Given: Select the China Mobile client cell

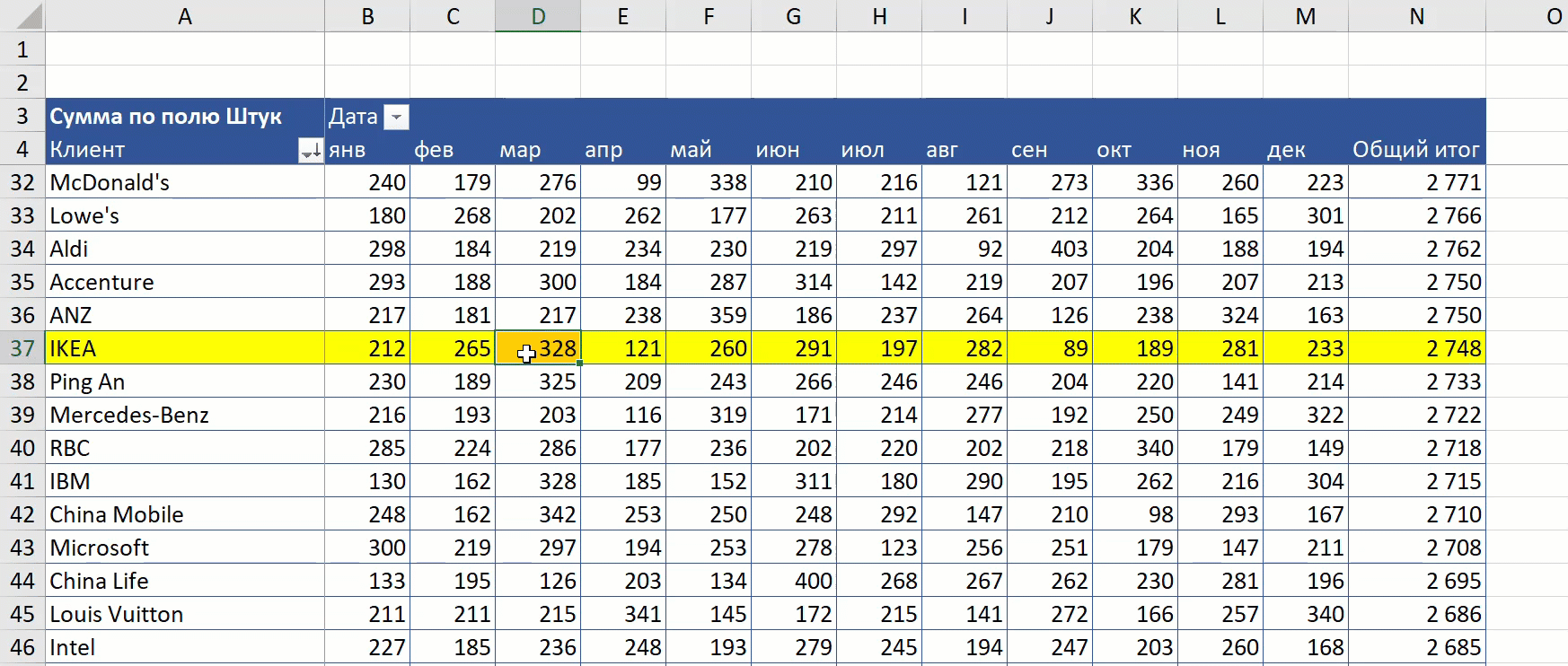Looking at the screenshot, I should click(185, 514).
